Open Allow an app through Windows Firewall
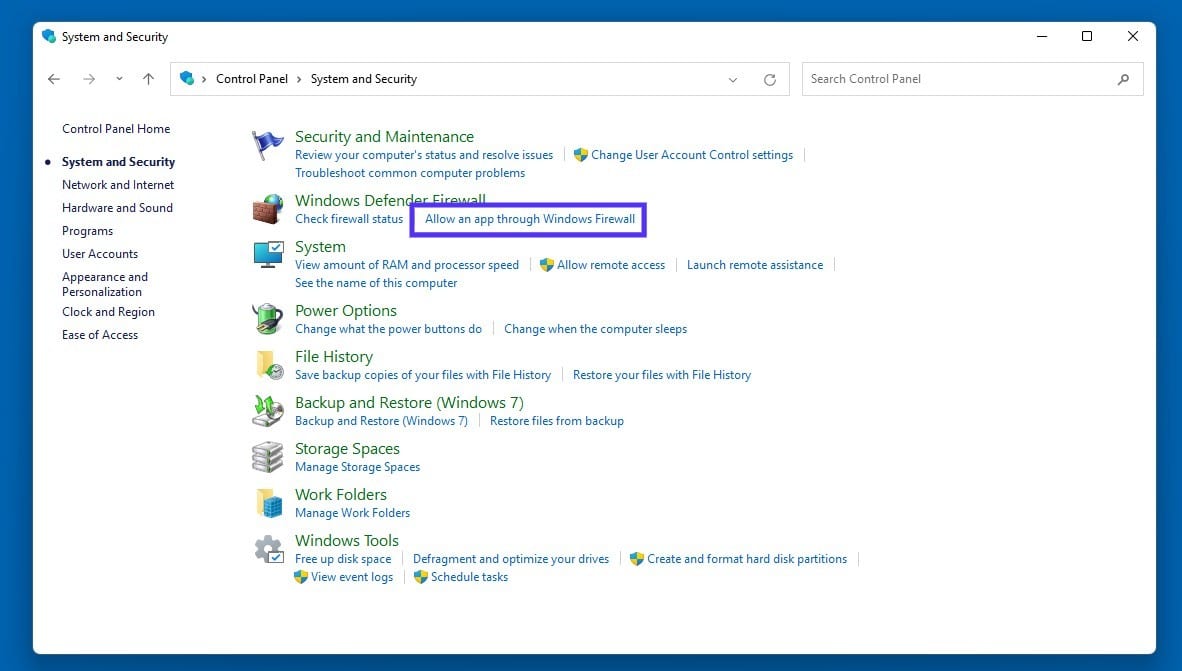The image size is (1182, 671). [x=528, y=218]
